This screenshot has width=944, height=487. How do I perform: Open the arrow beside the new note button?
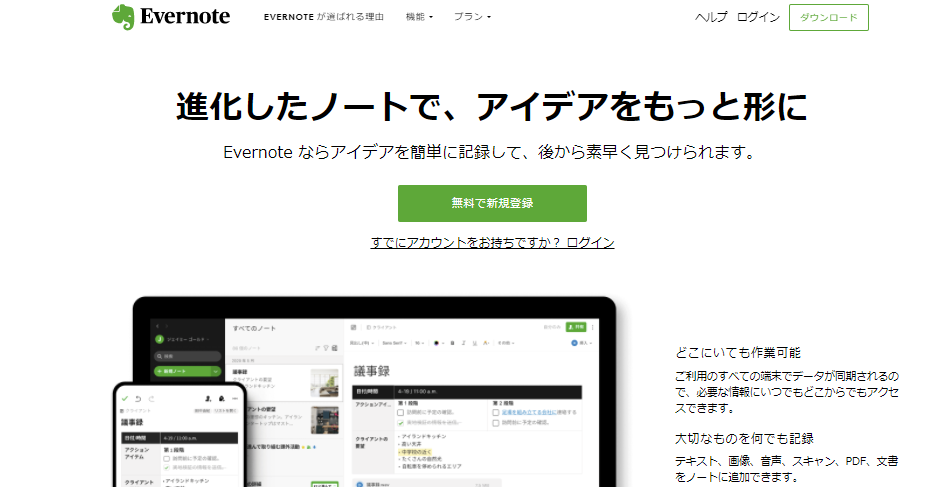(216, 371)
